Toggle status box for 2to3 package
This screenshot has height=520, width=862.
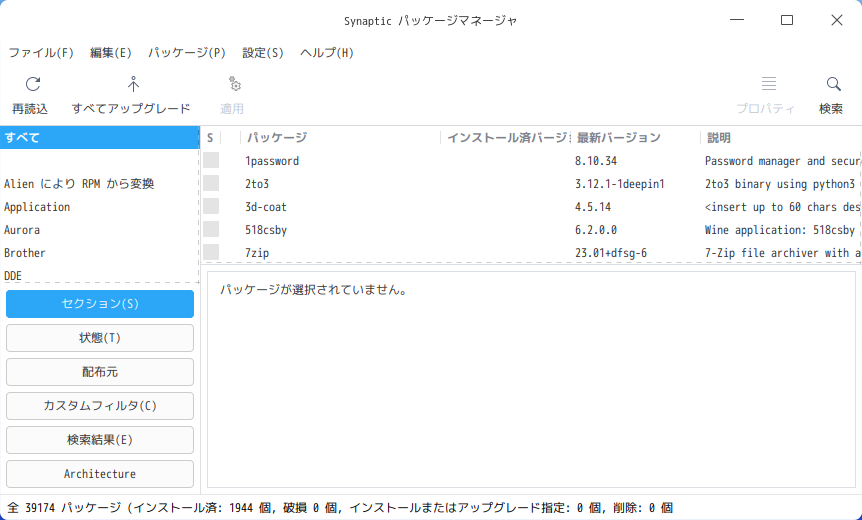click(211, 184)
